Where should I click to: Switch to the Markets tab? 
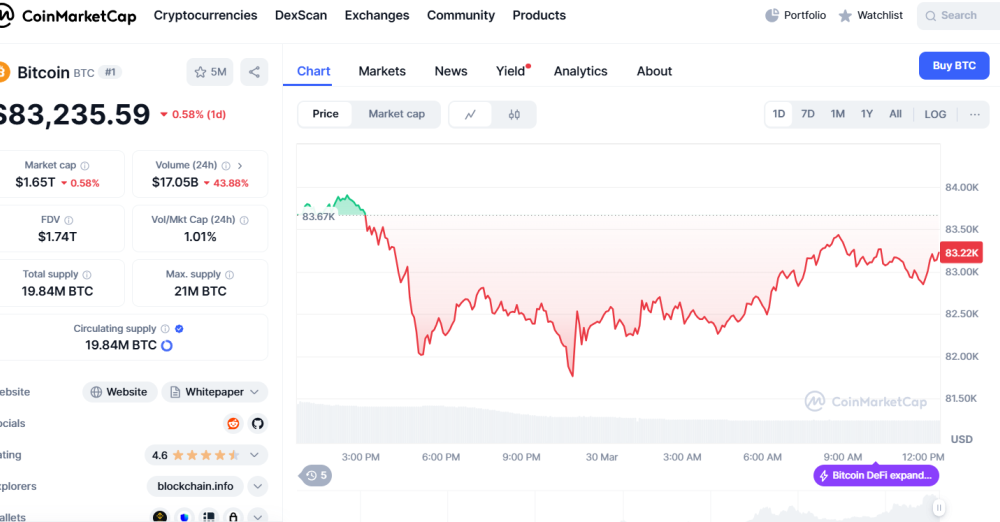(382, 71)
